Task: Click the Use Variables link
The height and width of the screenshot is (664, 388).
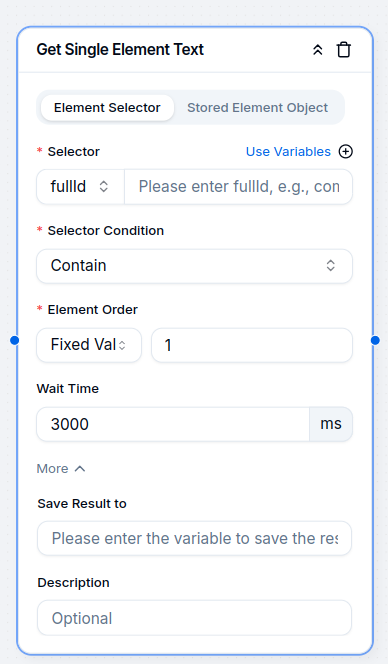Action: coord(288,152)
